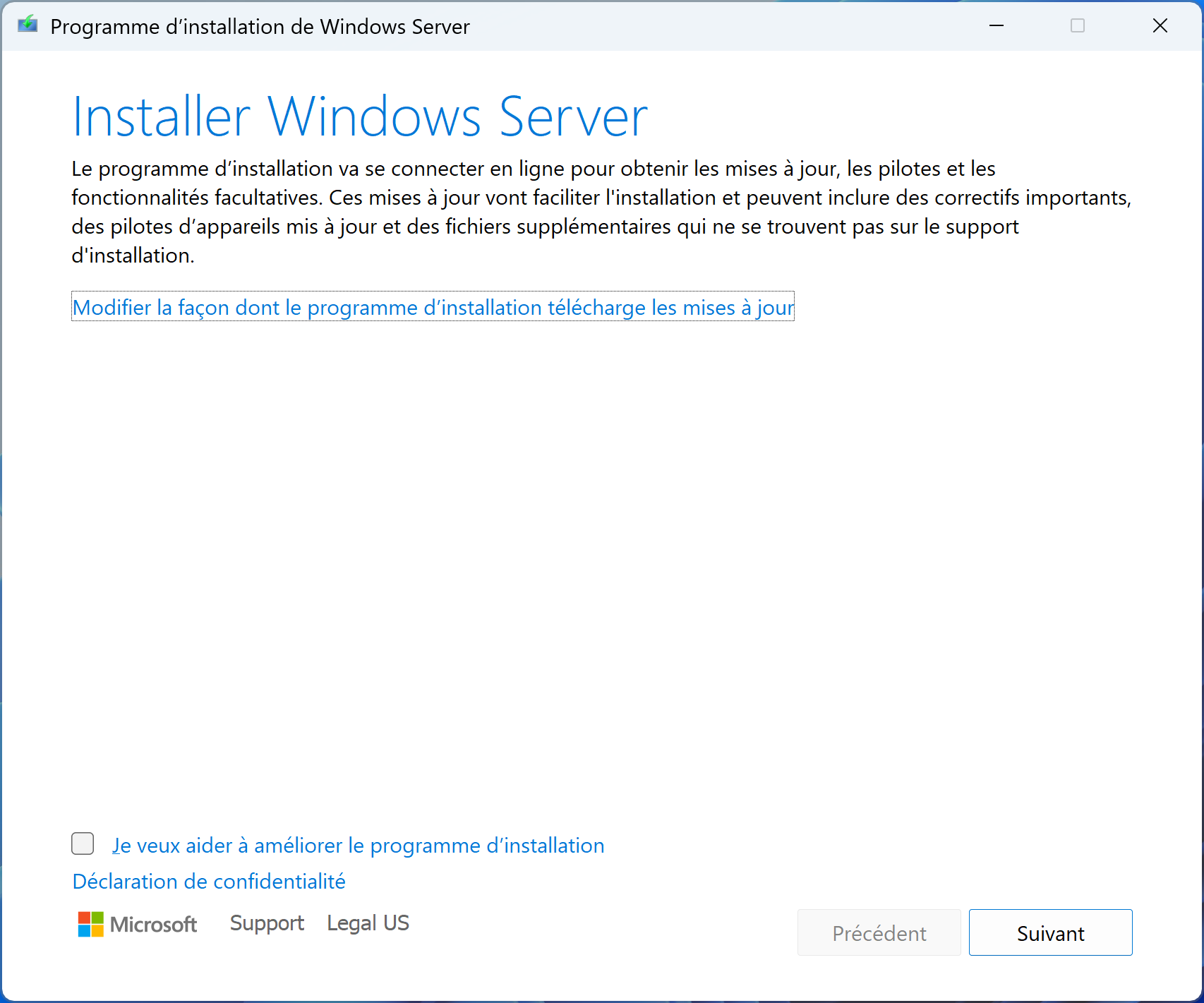1204x1003 pixels.
Task: Click the Précédent button
Action: click(879, 932)
